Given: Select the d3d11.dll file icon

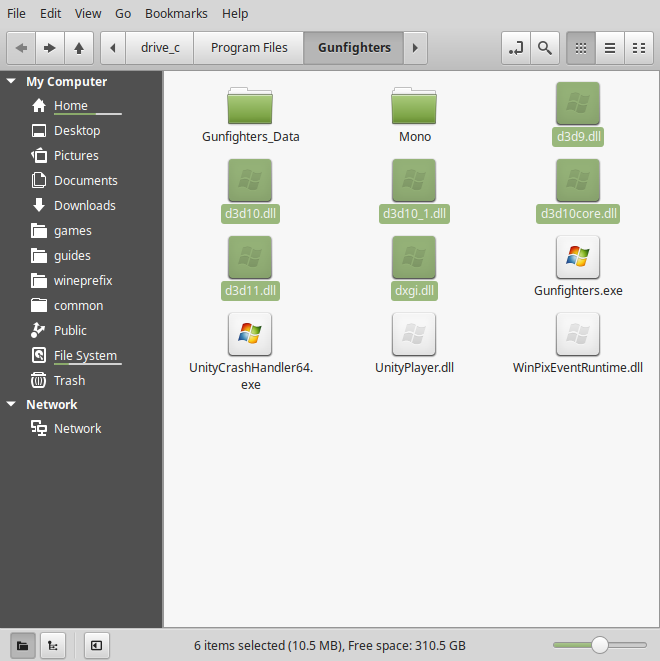Looking at the screenshot, I should [x=250, y=258].
